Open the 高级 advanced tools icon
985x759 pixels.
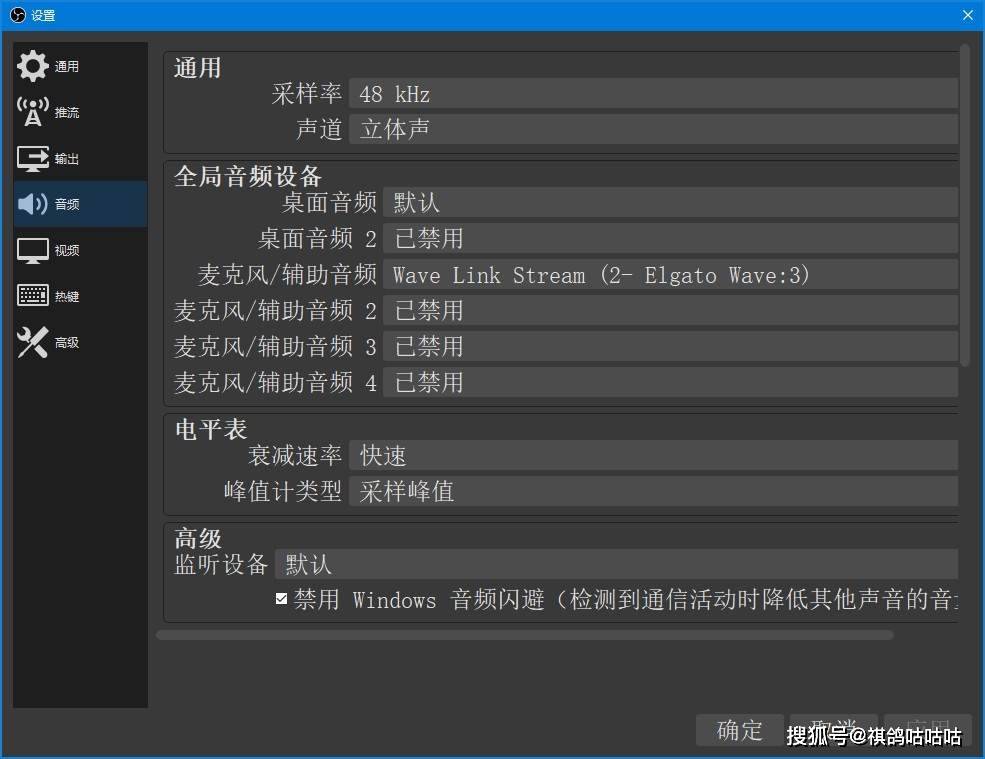click(x=33, y=342)
